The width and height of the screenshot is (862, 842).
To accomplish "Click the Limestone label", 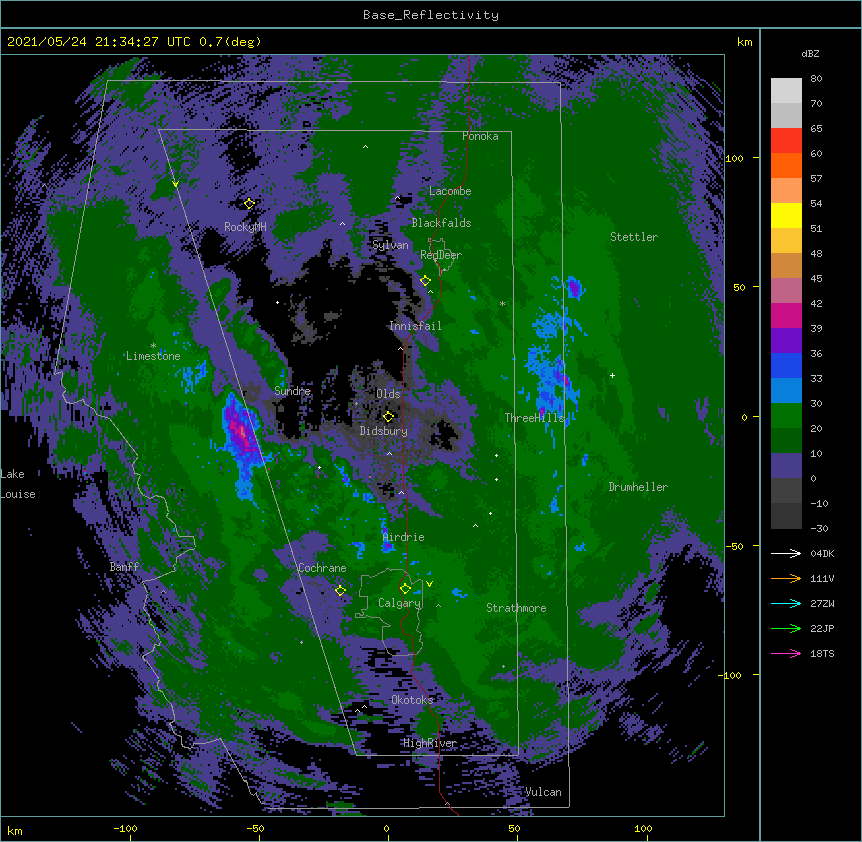I will 153,356.
